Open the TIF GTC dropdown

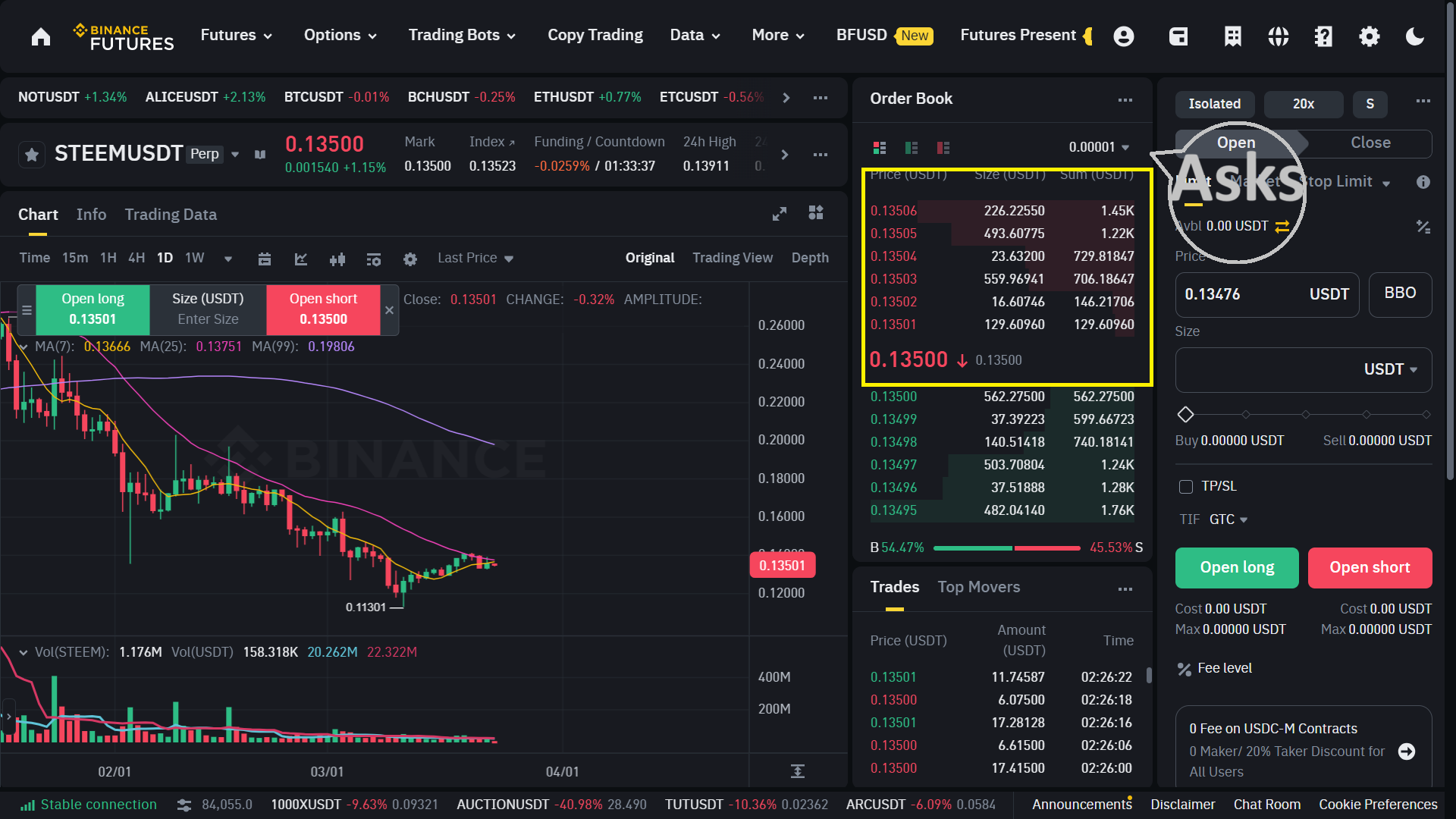click(1228, 519)
